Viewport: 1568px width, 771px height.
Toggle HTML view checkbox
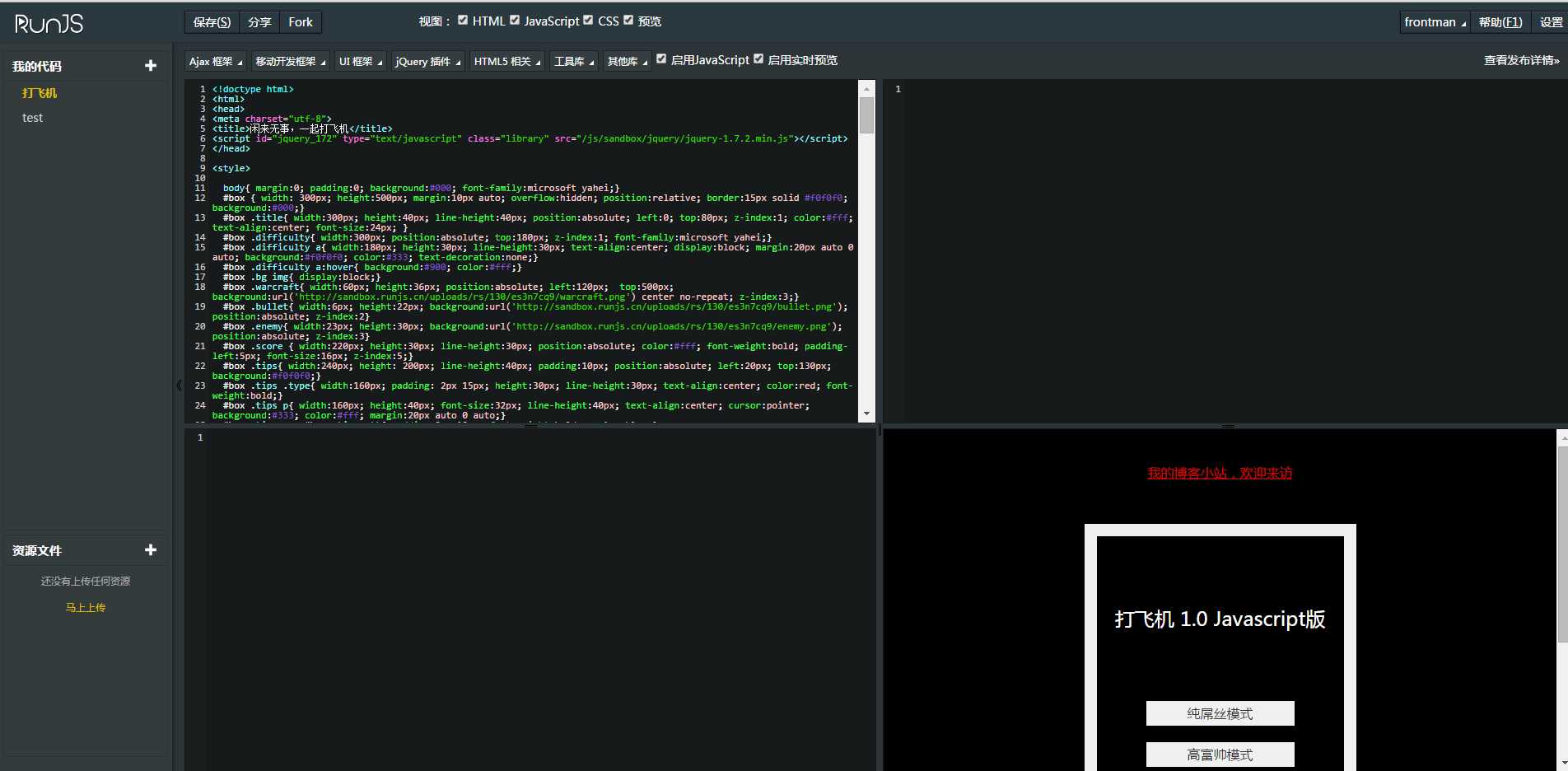463,20
